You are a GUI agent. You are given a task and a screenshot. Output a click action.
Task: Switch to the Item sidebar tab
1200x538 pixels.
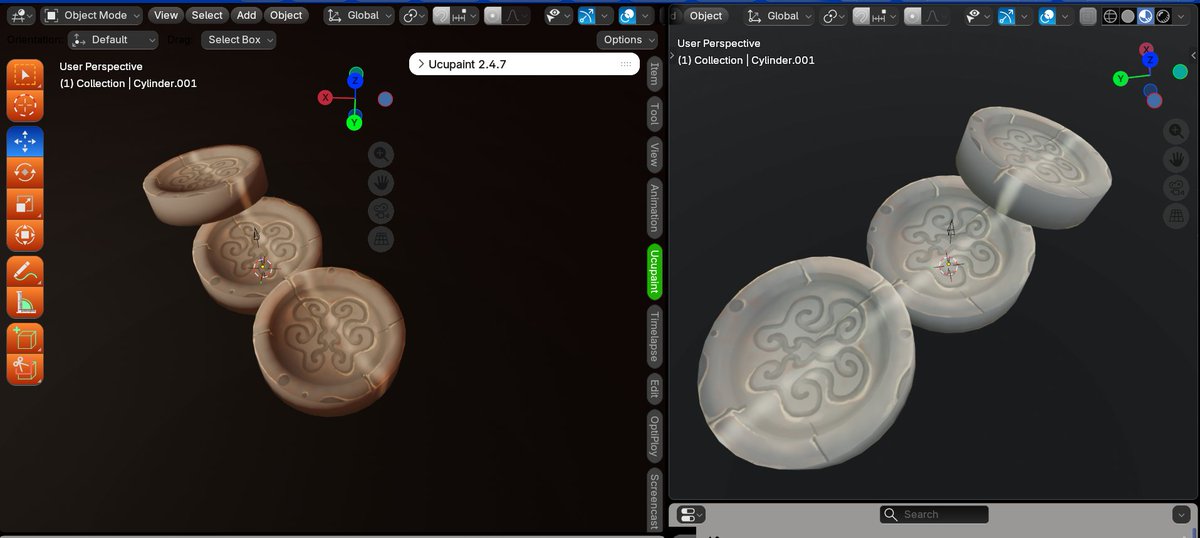coord(654,74)
